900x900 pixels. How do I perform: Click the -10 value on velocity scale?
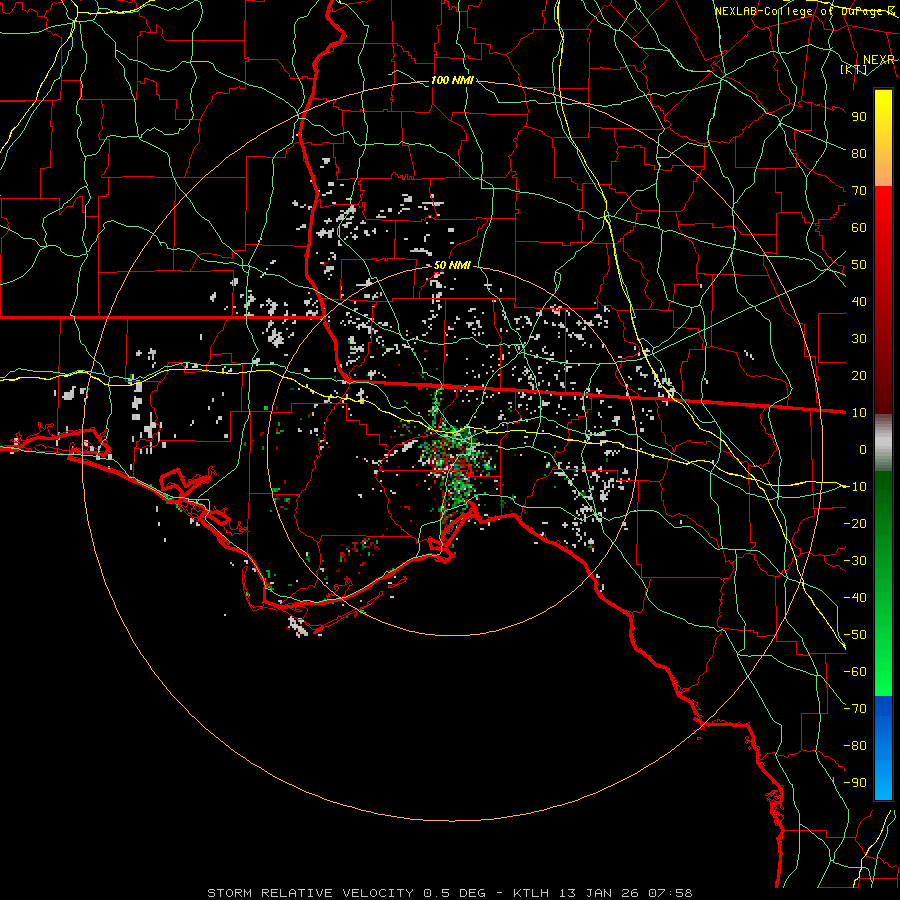click(855, 487)
